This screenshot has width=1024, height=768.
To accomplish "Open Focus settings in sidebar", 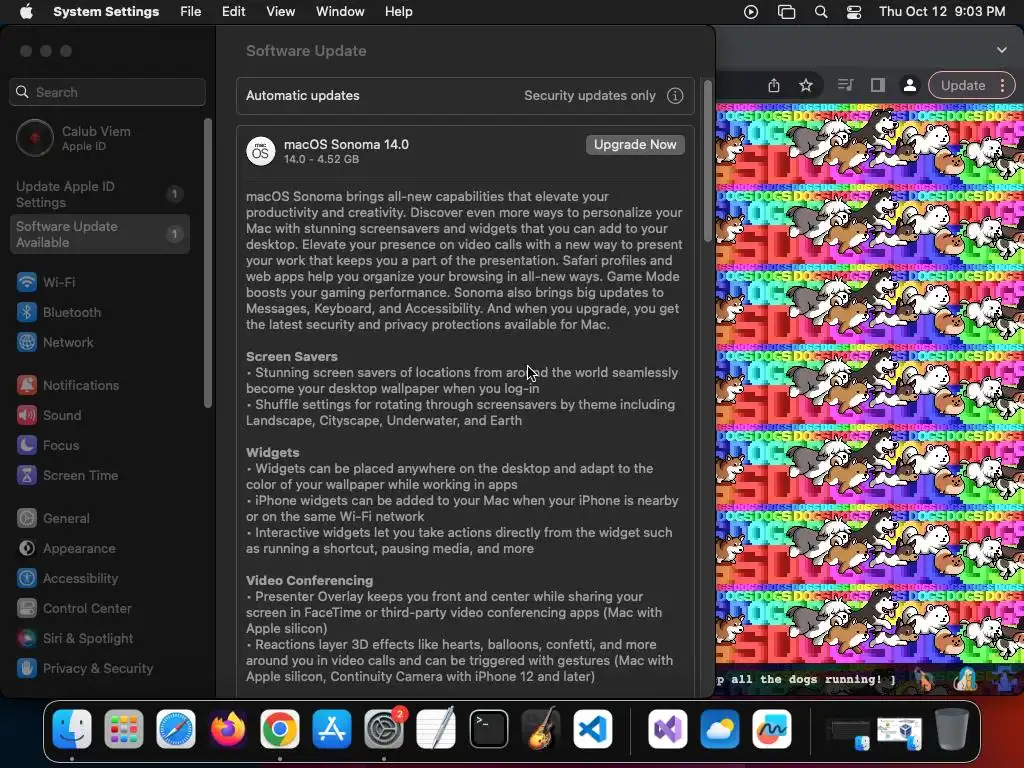I will tap(48, 445).
